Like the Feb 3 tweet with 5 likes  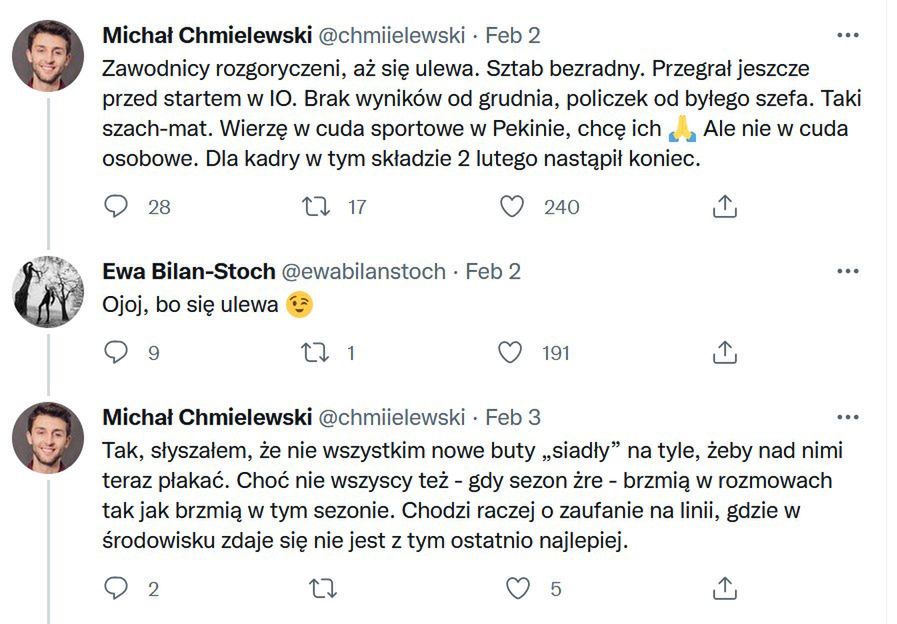click(x=518, y=589)
